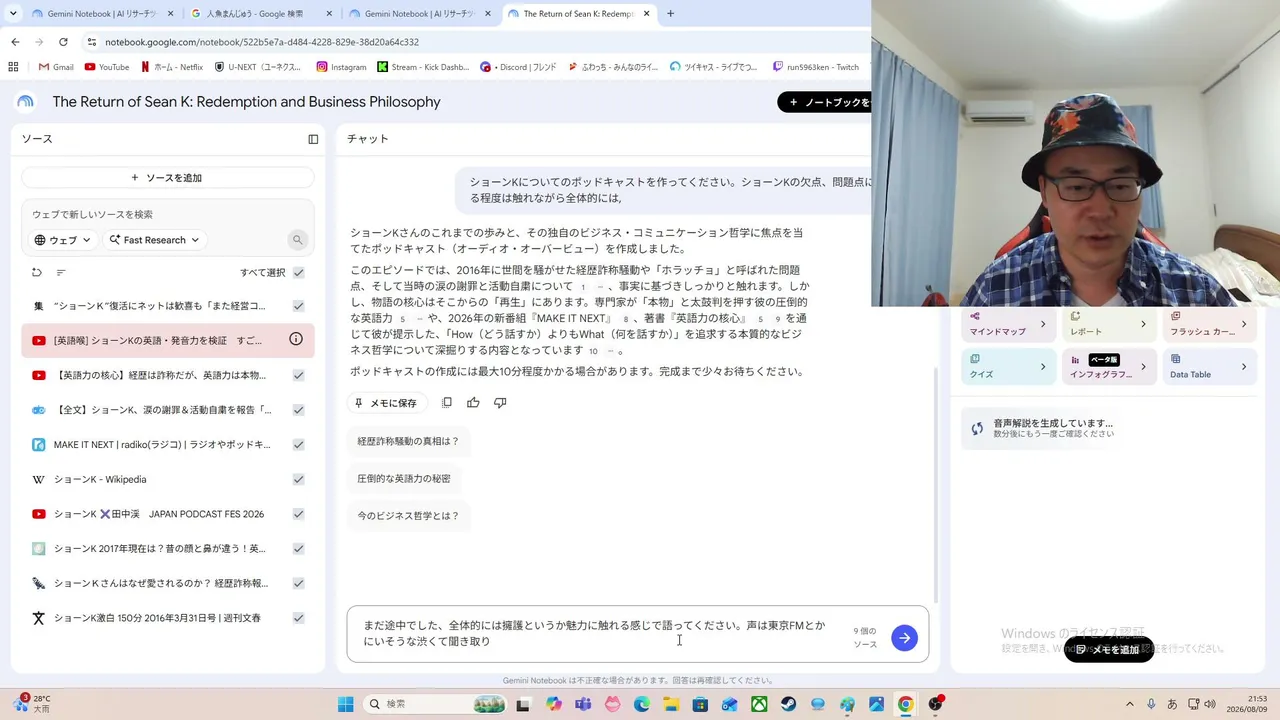Open the Fast Research mode dropdown

(x=154, y=240)
